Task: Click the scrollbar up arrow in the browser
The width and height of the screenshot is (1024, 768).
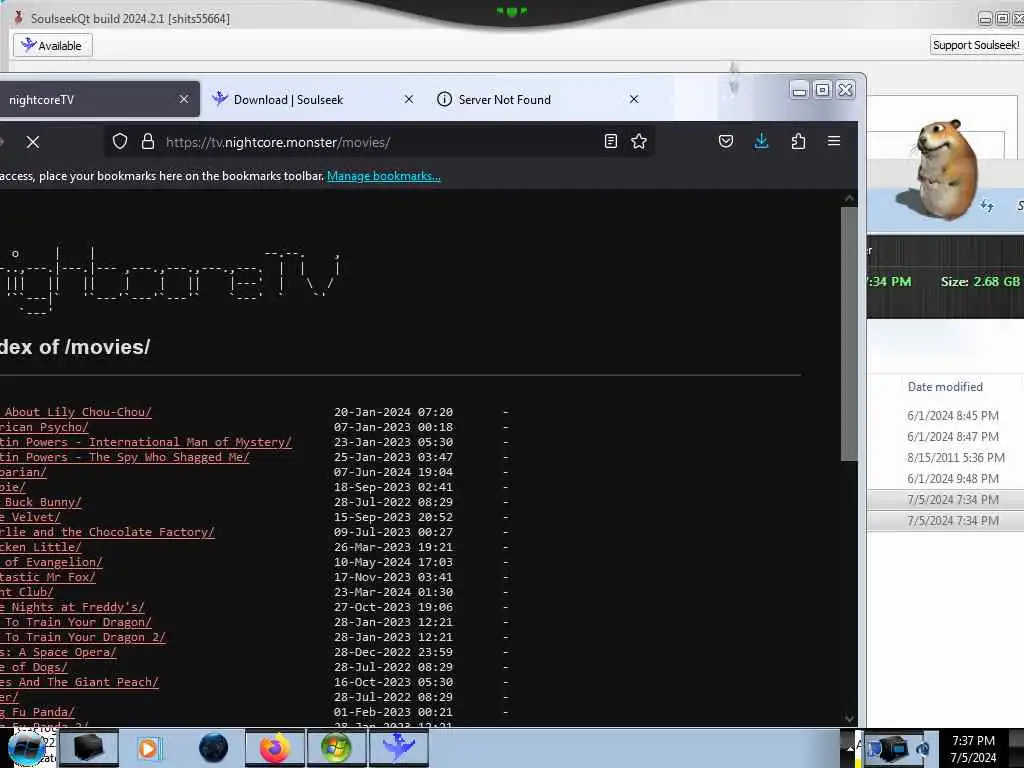Action: 849,198
